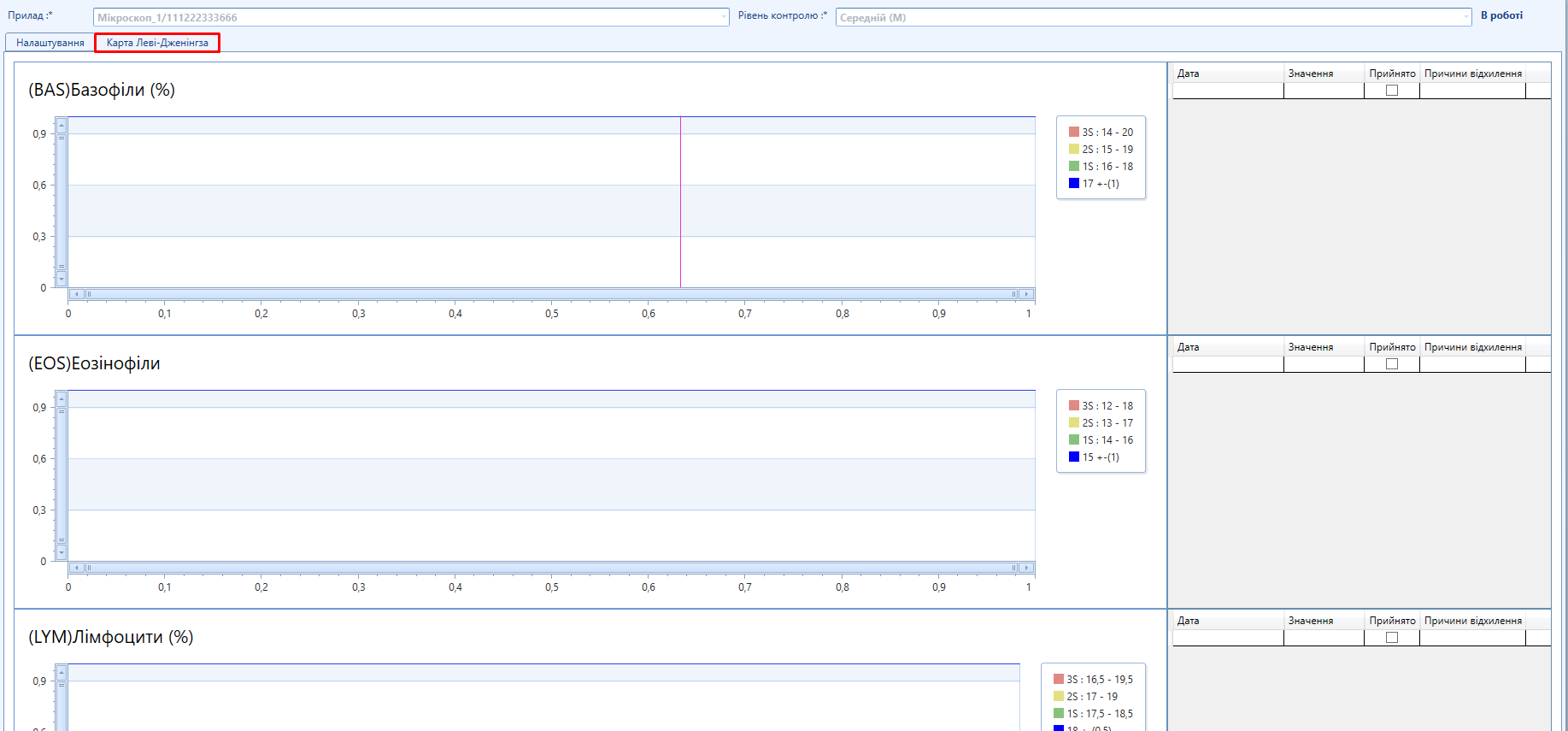
Task: Click the yellow 2S swatch in Базофіли legend
Action: tap(1074, 149)
